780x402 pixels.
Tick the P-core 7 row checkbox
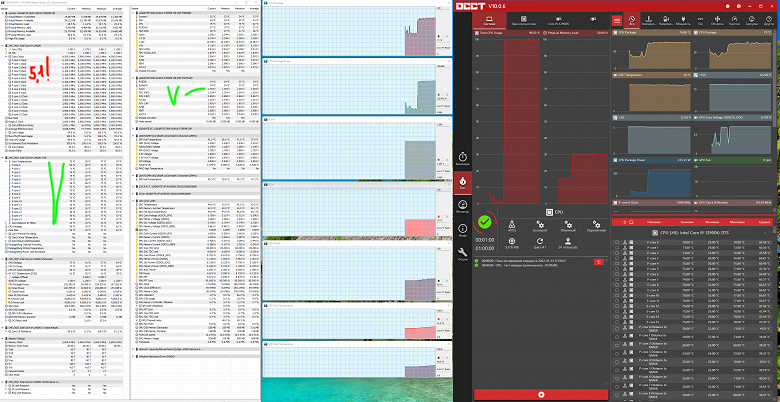(x=617, y=279)
